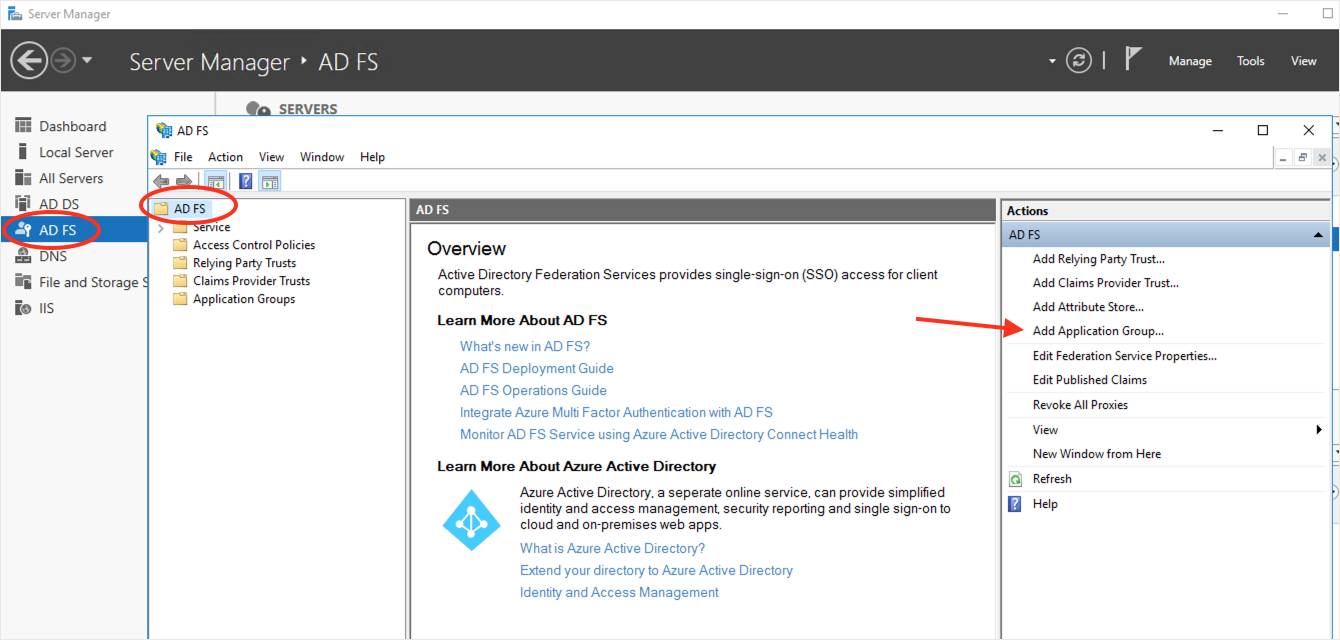The height and width of the screenshot is (640, 1340).
Task: Open the Tools menu in Server Manager
Action: click(1251, 61)
